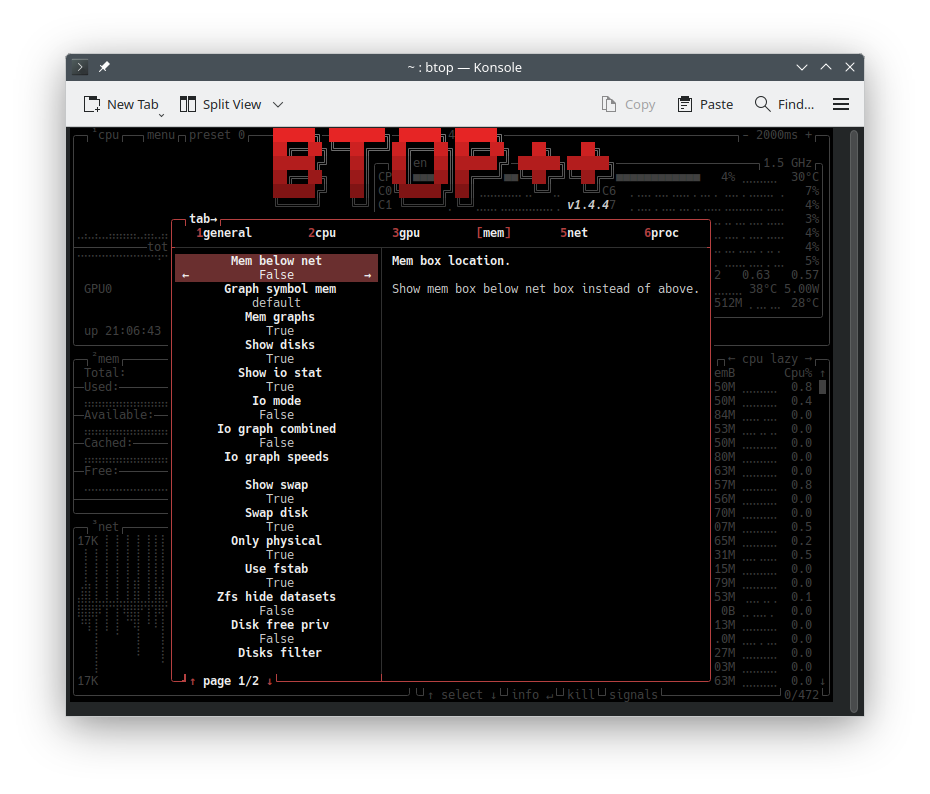The height and width of the screenshot is (794, 930).
Task: Click the right sort arrow beside cpu lazy
Action: click(x=808, y=359)
